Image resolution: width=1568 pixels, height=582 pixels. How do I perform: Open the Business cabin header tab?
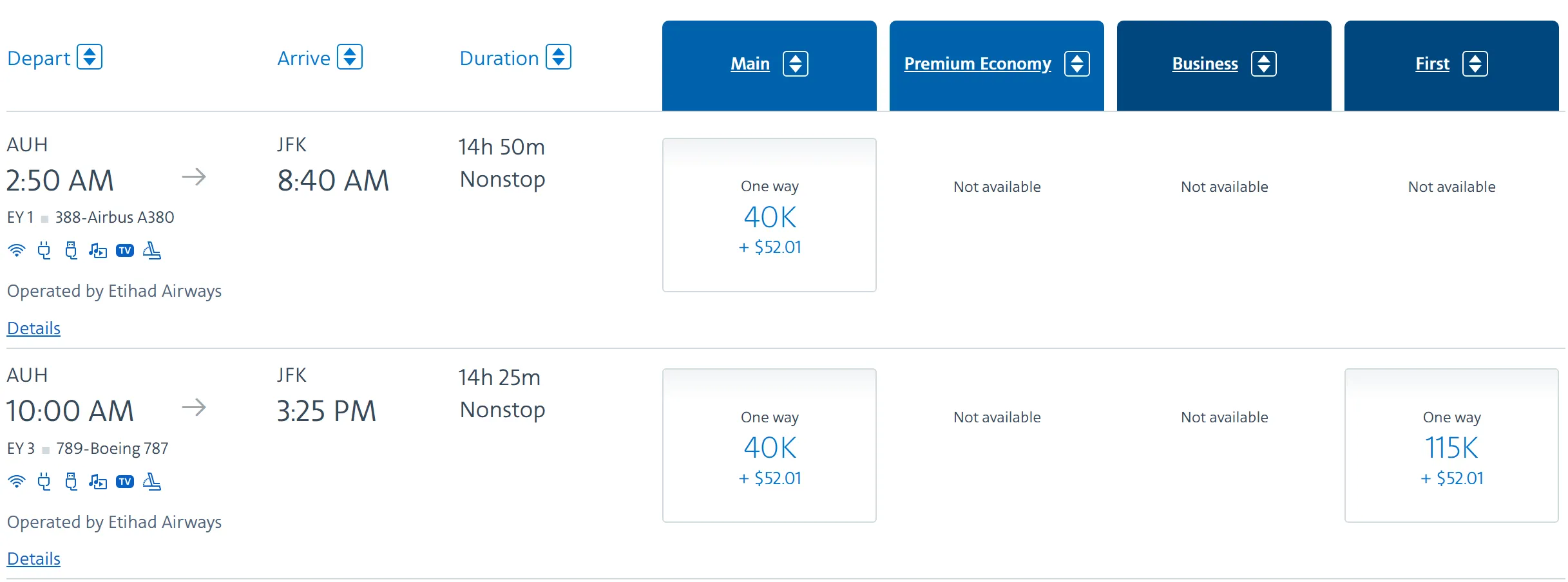(1205, 64)
